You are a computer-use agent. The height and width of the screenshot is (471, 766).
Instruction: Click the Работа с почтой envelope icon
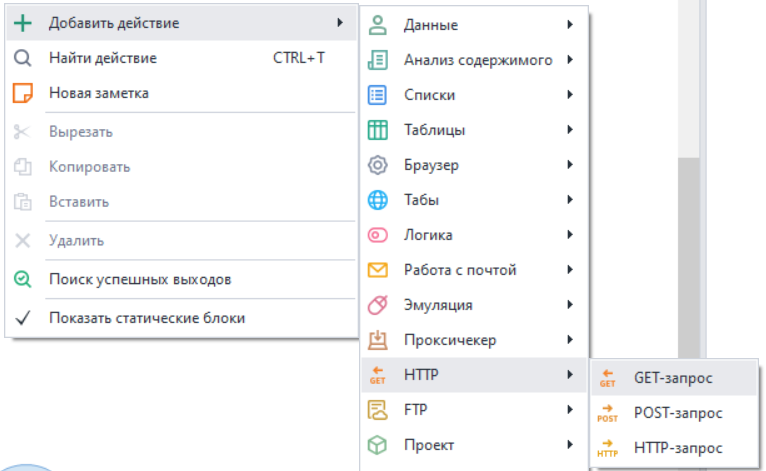tap(377, 270)
